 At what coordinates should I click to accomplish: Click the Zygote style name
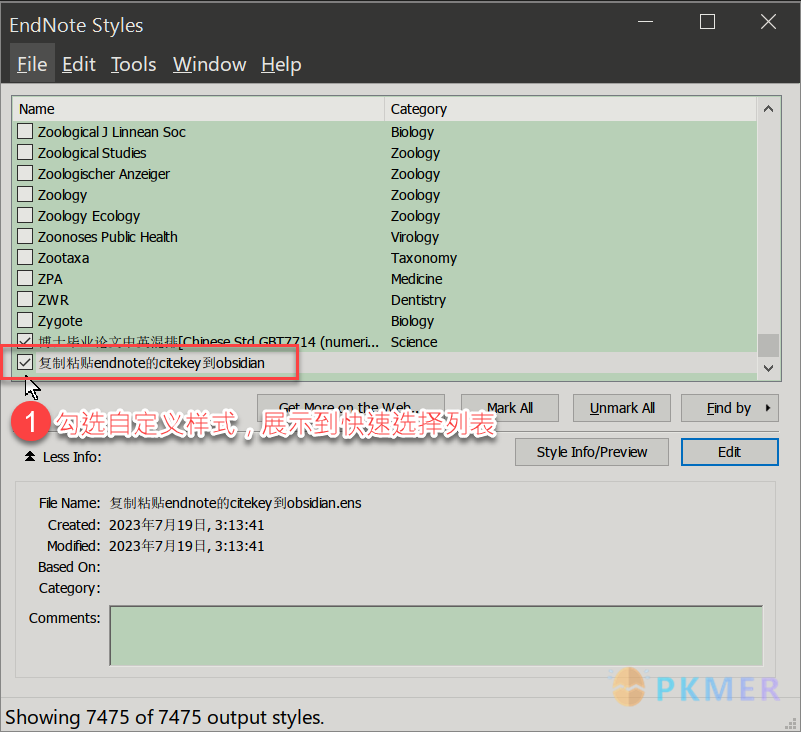(x=60, y=321)
